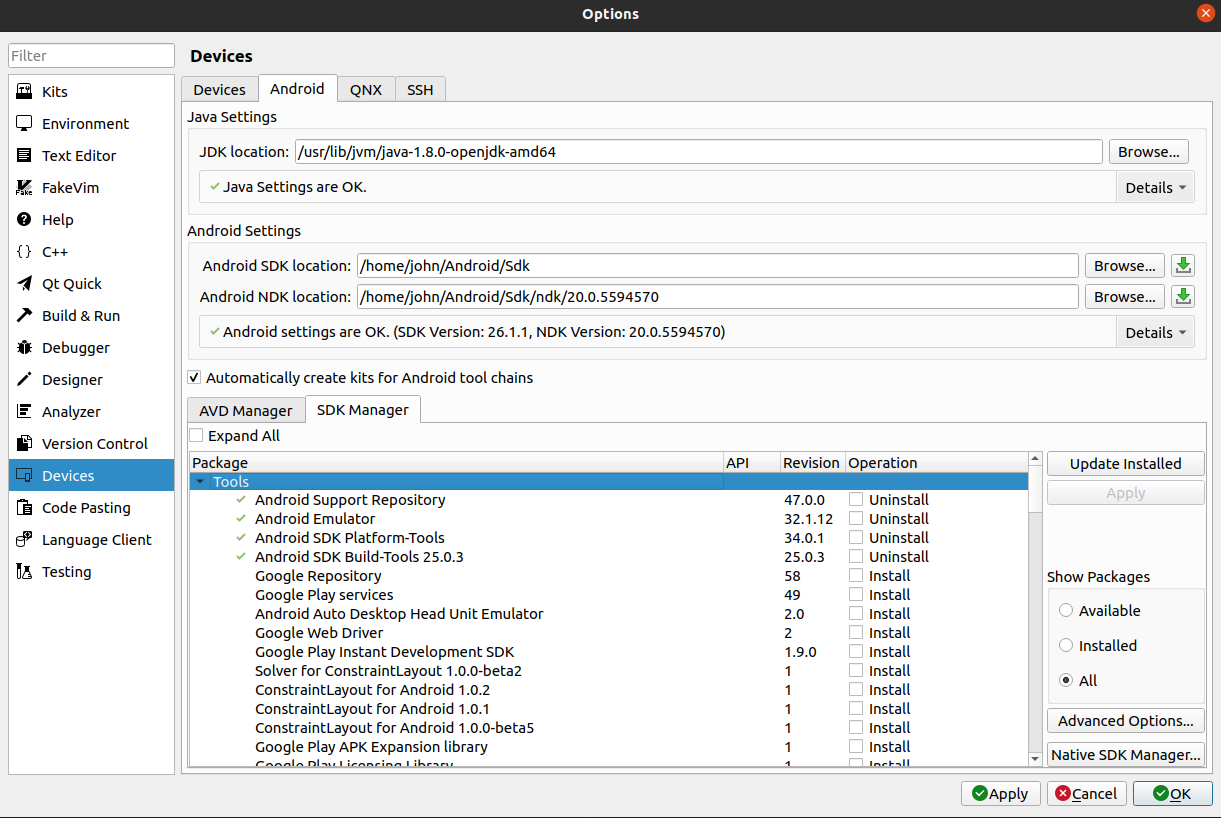Switch to the QNX tab
The height and width of the screenshot is (818, 1221).
[x=366, y=90]
